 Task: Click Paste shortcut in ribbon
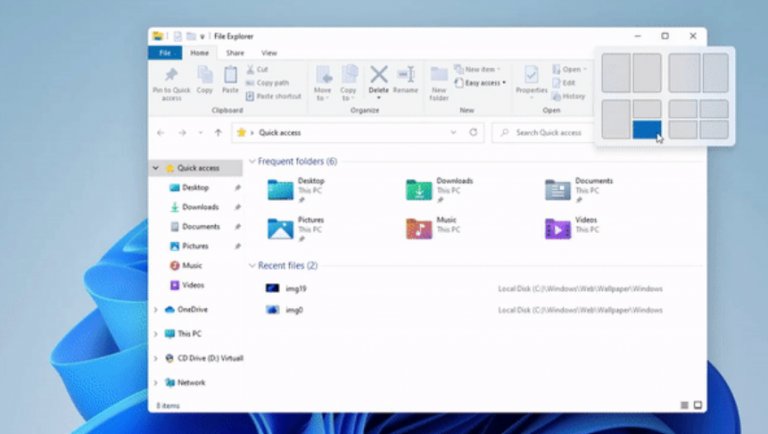pyautogui.click(x=273, y=96)
